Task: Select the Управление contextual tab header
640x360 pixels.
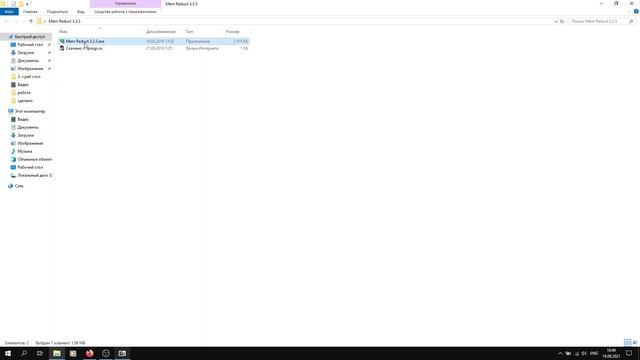Action: pos(125,3)
